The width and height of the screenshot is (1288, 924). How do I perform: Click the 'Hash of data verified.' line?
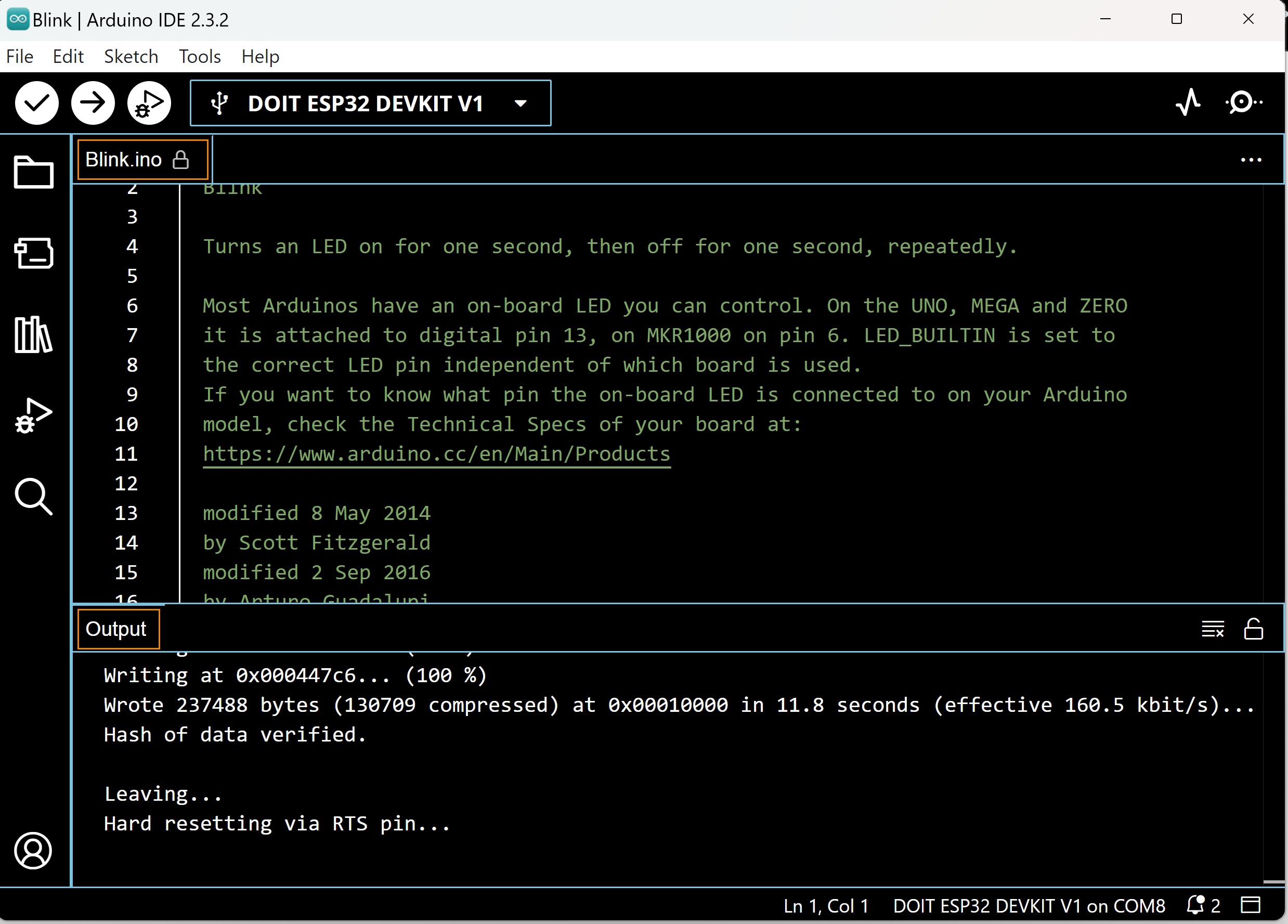[x=235, y=734]
